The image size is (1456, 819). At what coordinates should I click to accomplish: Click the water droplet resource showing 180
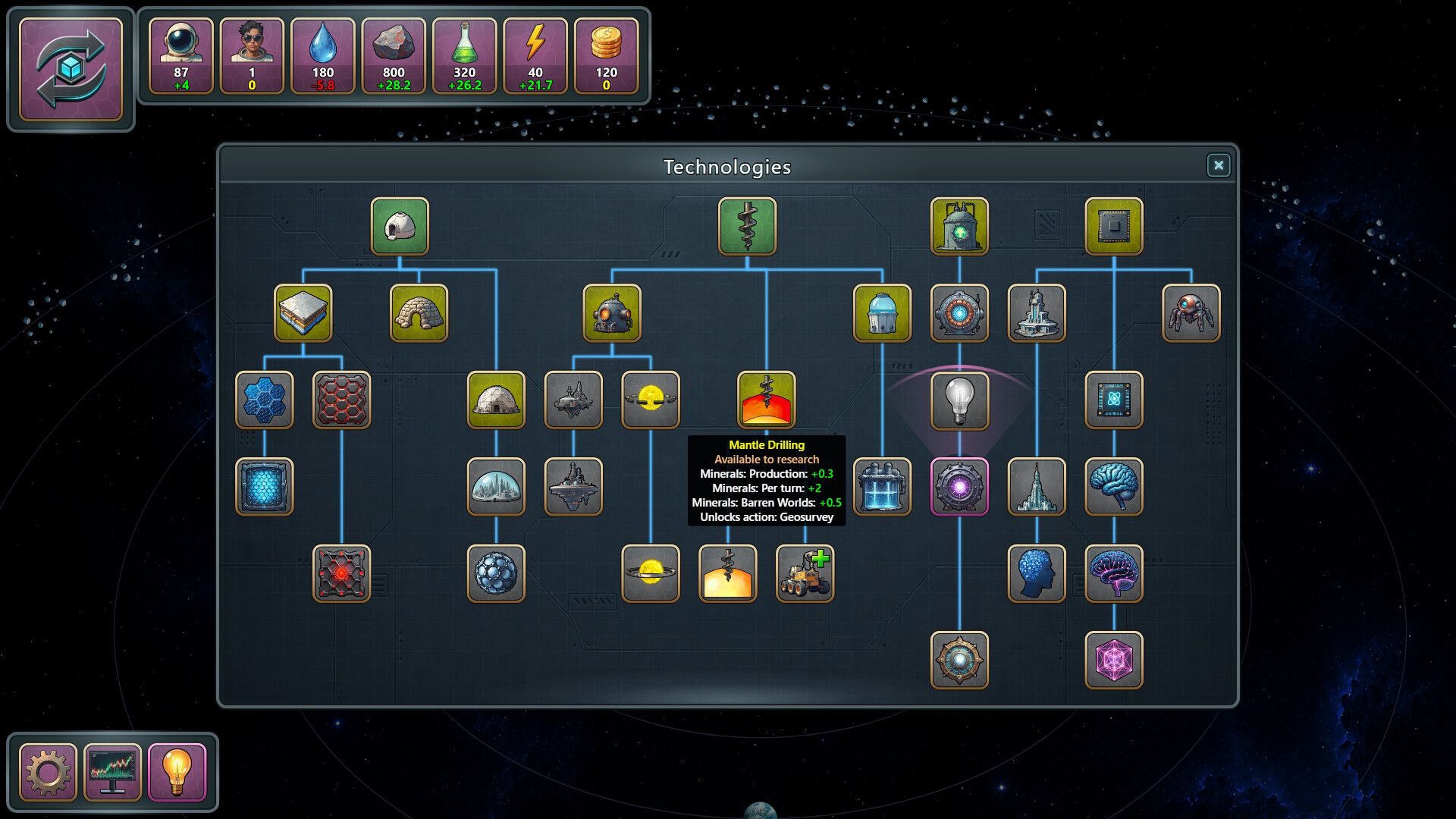(x=323, y=56)
